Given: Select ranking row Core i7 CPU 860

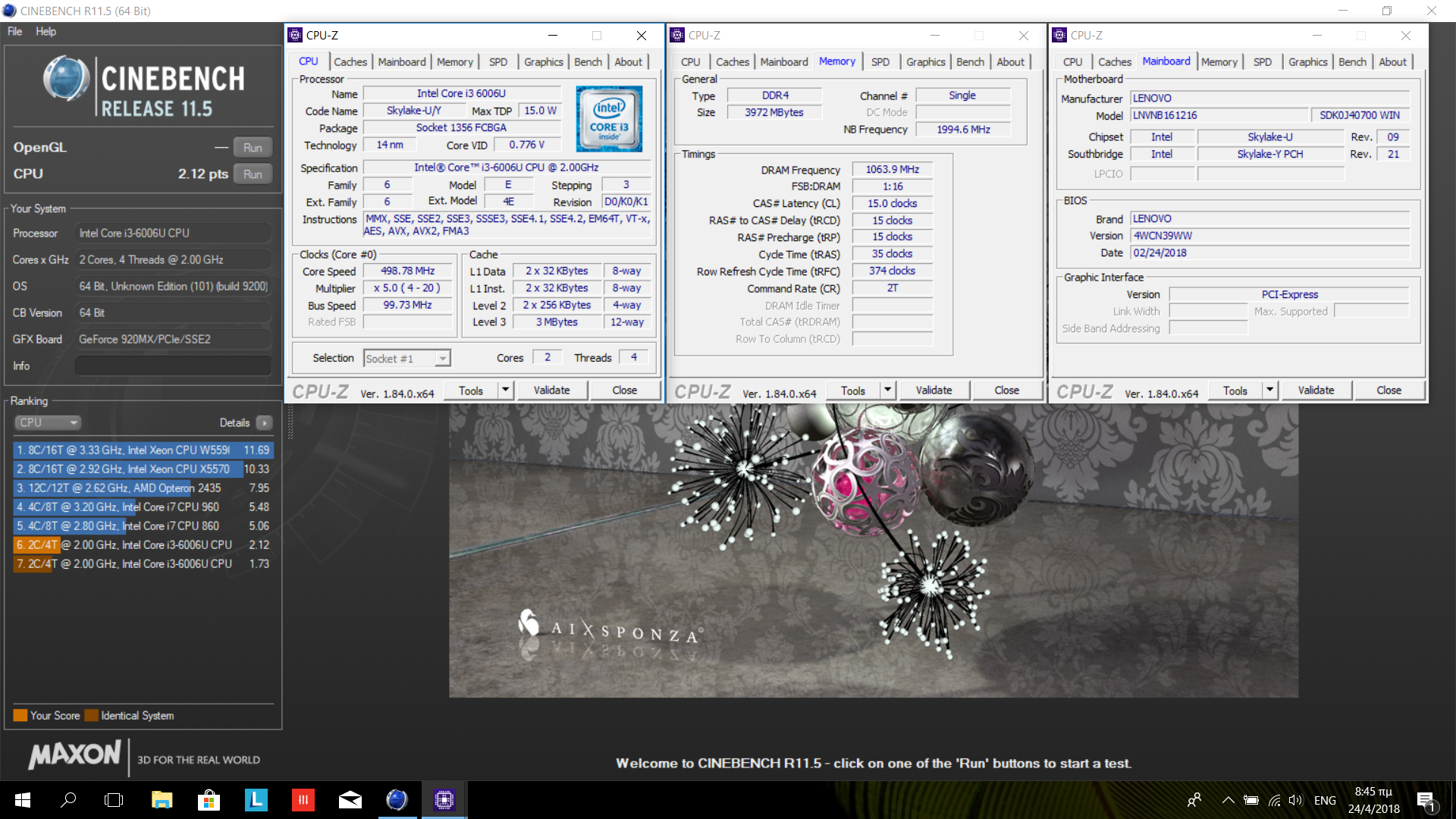Looking at the screenshot, I should [x=143, y=526].
